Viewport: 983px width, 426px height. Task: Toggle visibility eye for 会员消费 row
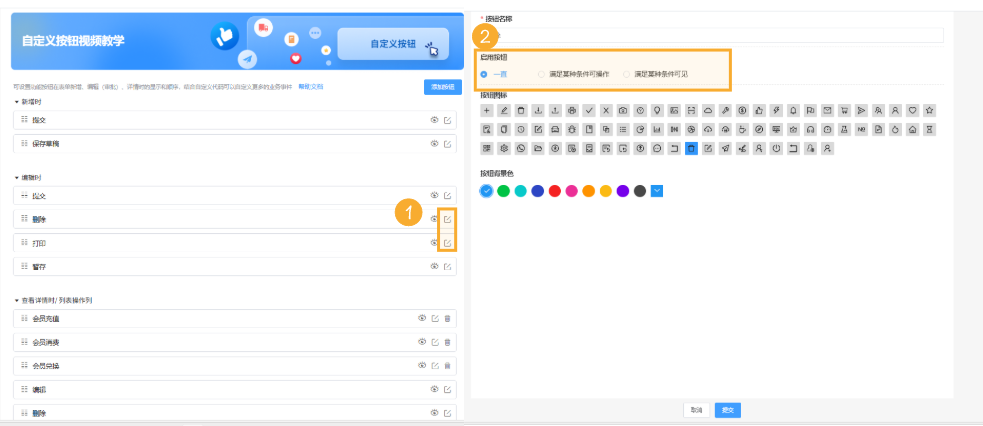(422, 342)
